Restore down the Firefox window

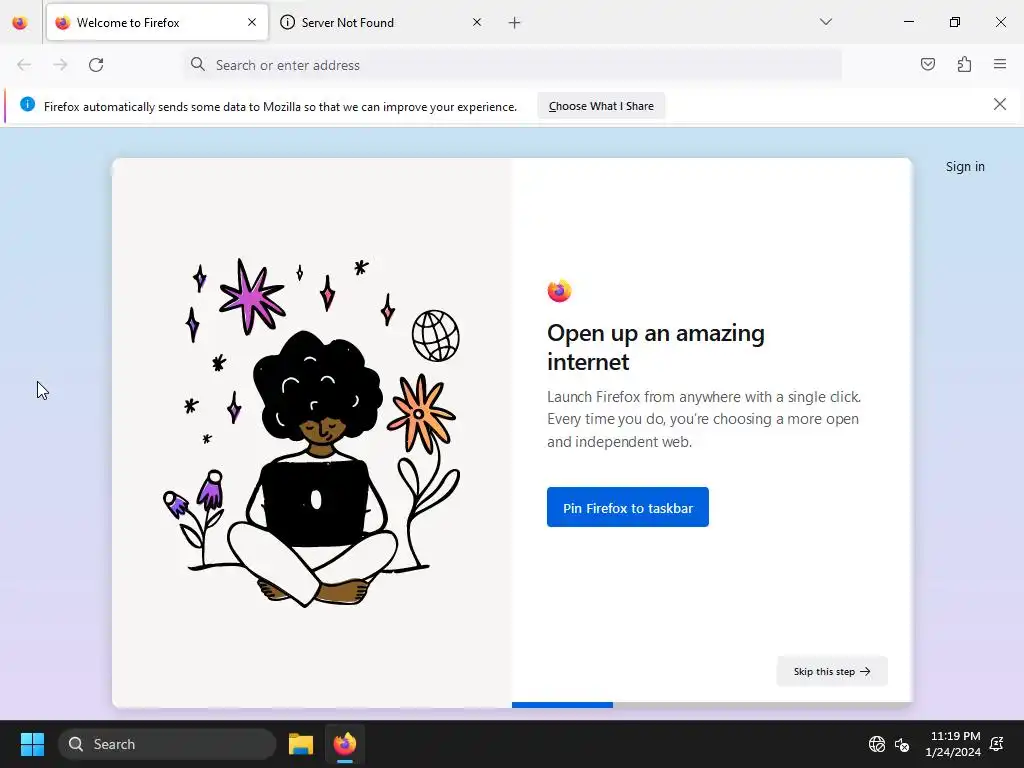[x=955, y=22]
